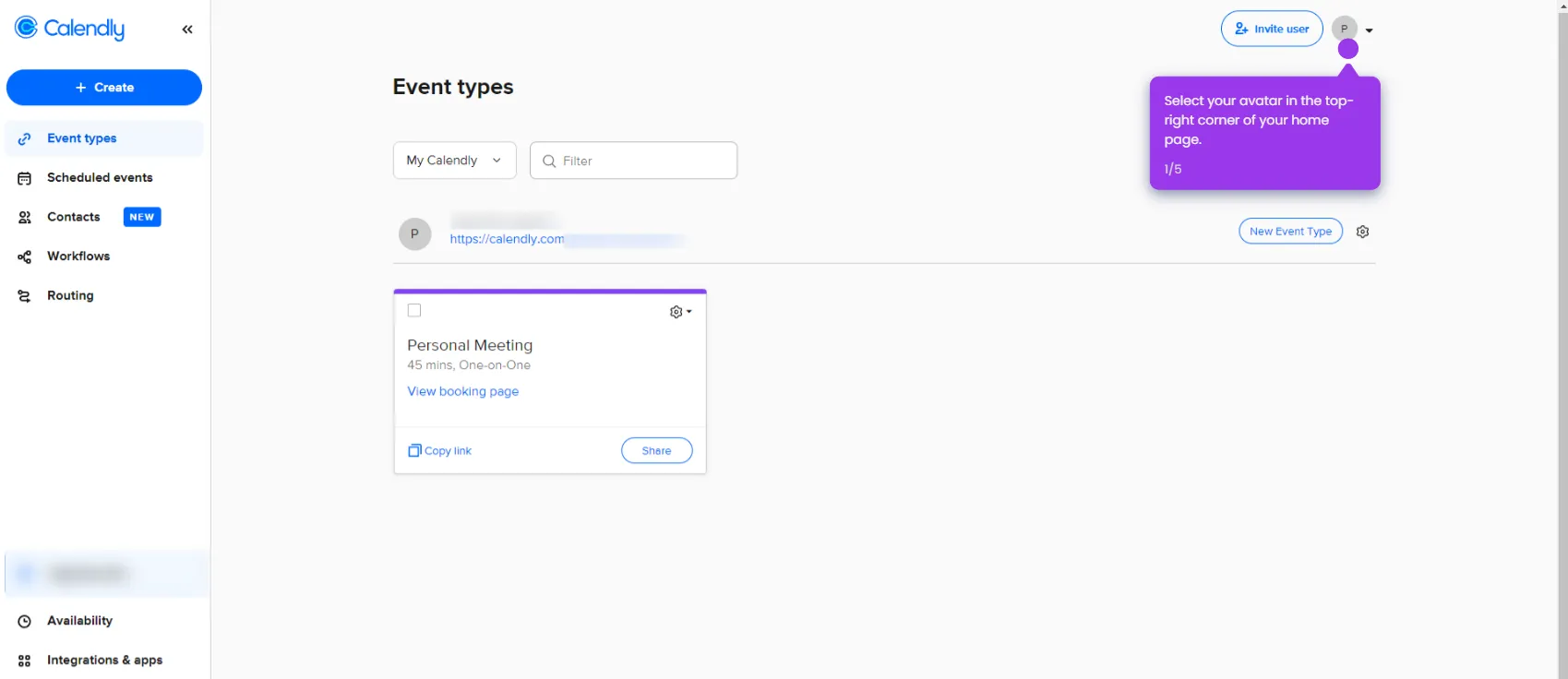Collapse the sidebar with double-chevron icon
The height and width of the screenshot is (679, 1568).
(187, 30)
